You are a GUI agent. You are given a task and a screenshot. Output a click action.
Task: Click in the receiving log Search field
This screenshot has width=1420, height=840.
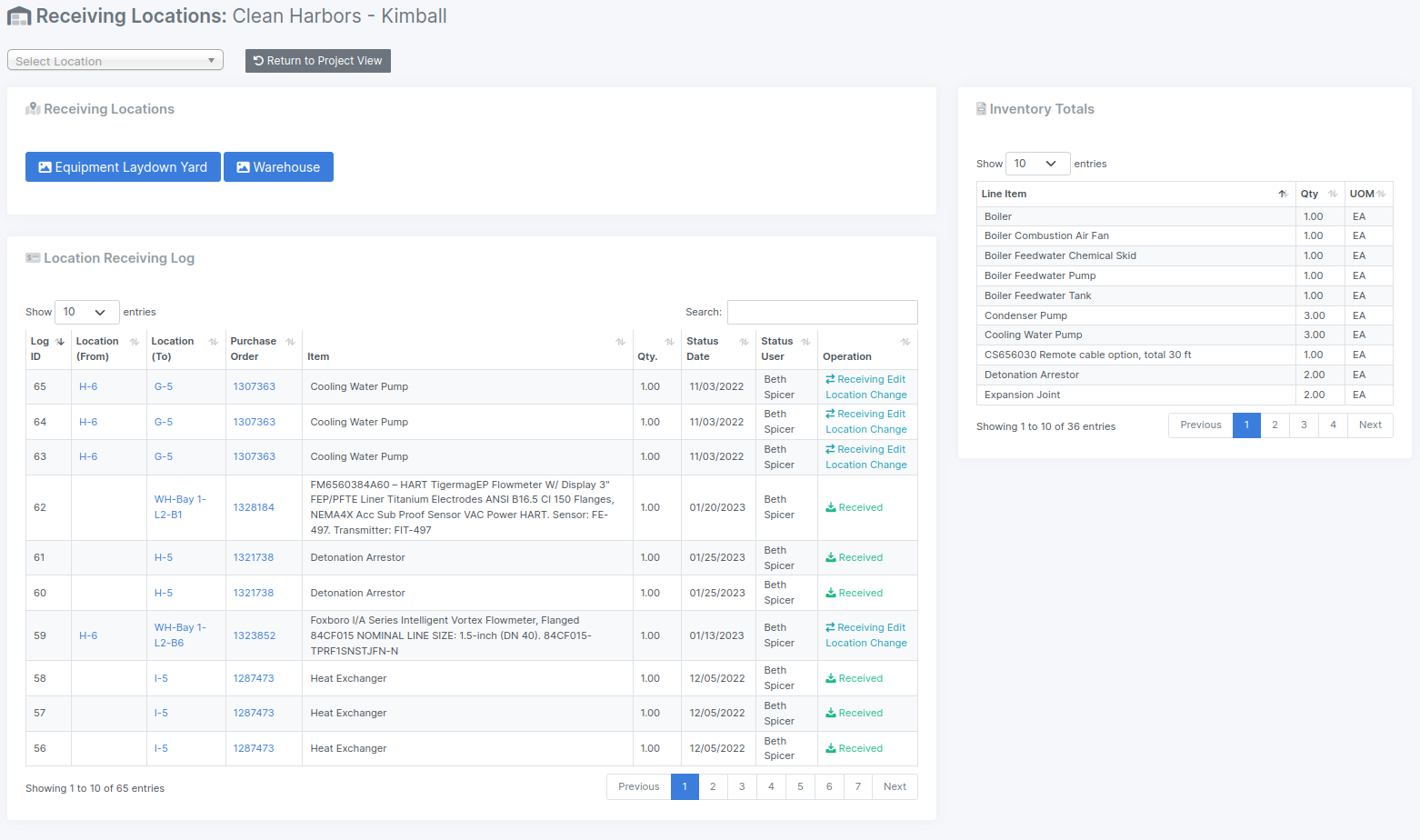(x=822, y=312)
